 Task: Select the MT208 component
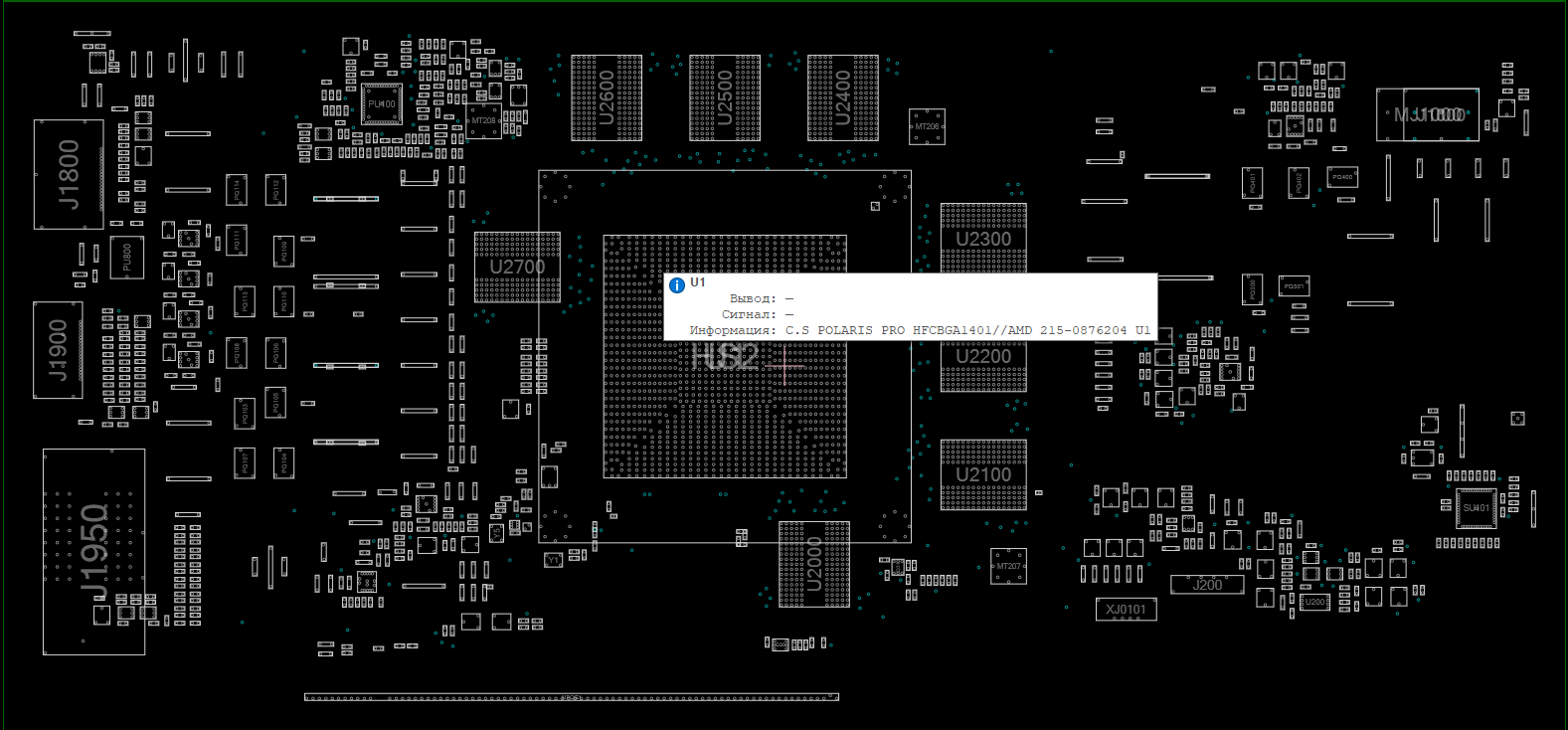click(483, 121)
